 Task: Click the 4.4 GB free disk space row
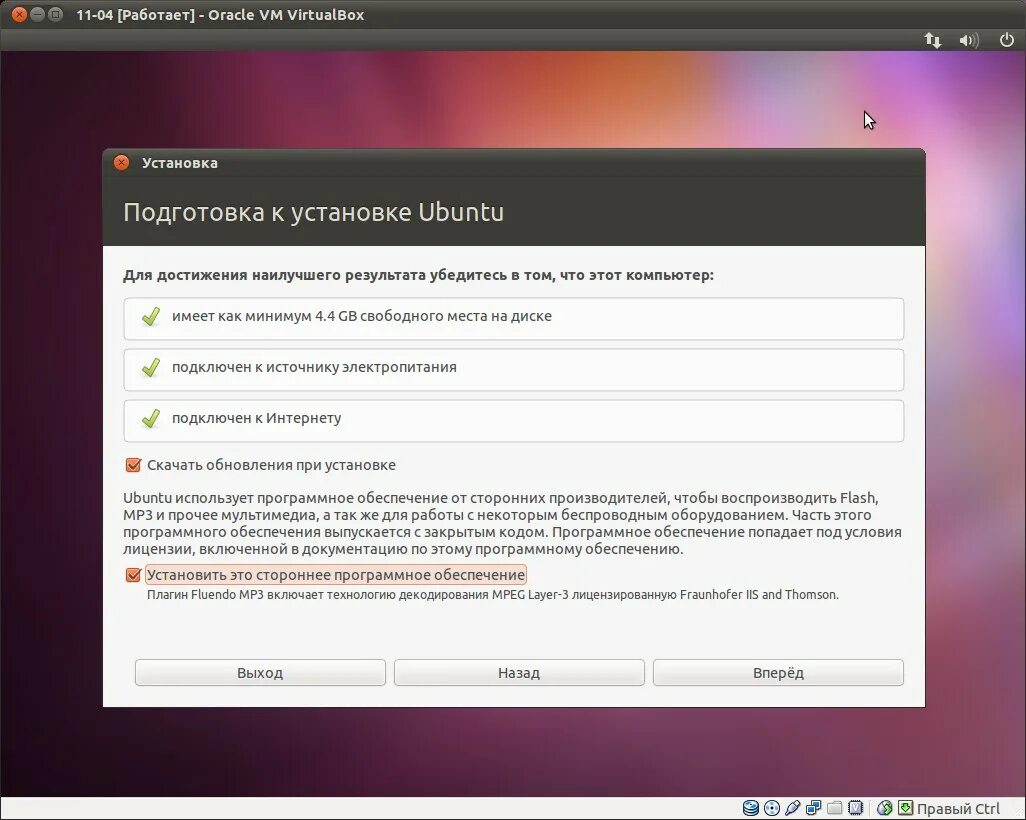coord(514,319)
